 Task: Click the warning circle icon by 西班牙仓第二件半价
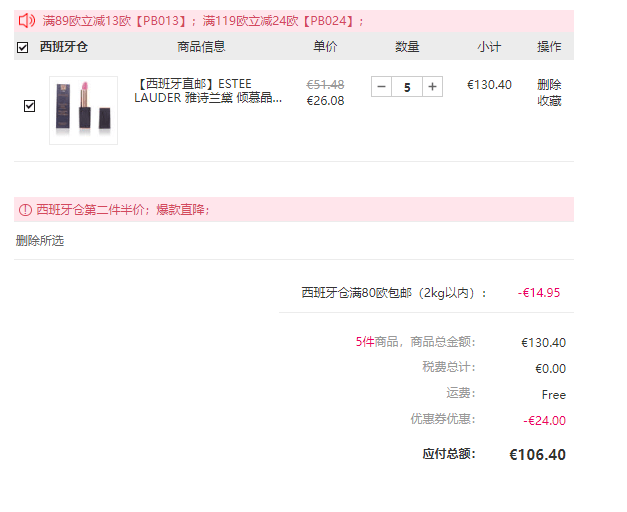click(25, 210)
